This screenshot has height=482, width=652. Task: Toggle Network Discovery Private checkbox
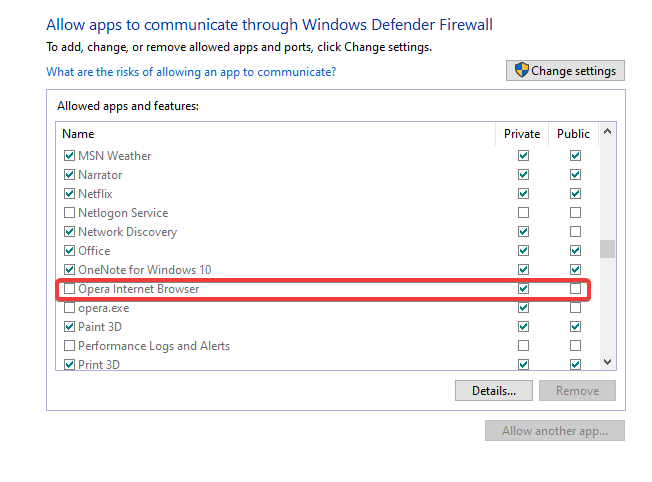(x=523, y=232)
